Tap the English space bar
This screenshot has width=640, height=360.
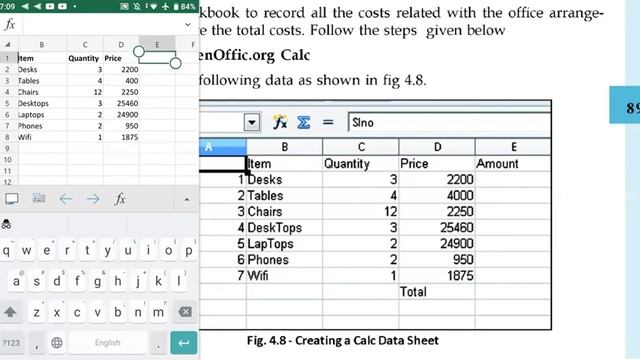108,342
